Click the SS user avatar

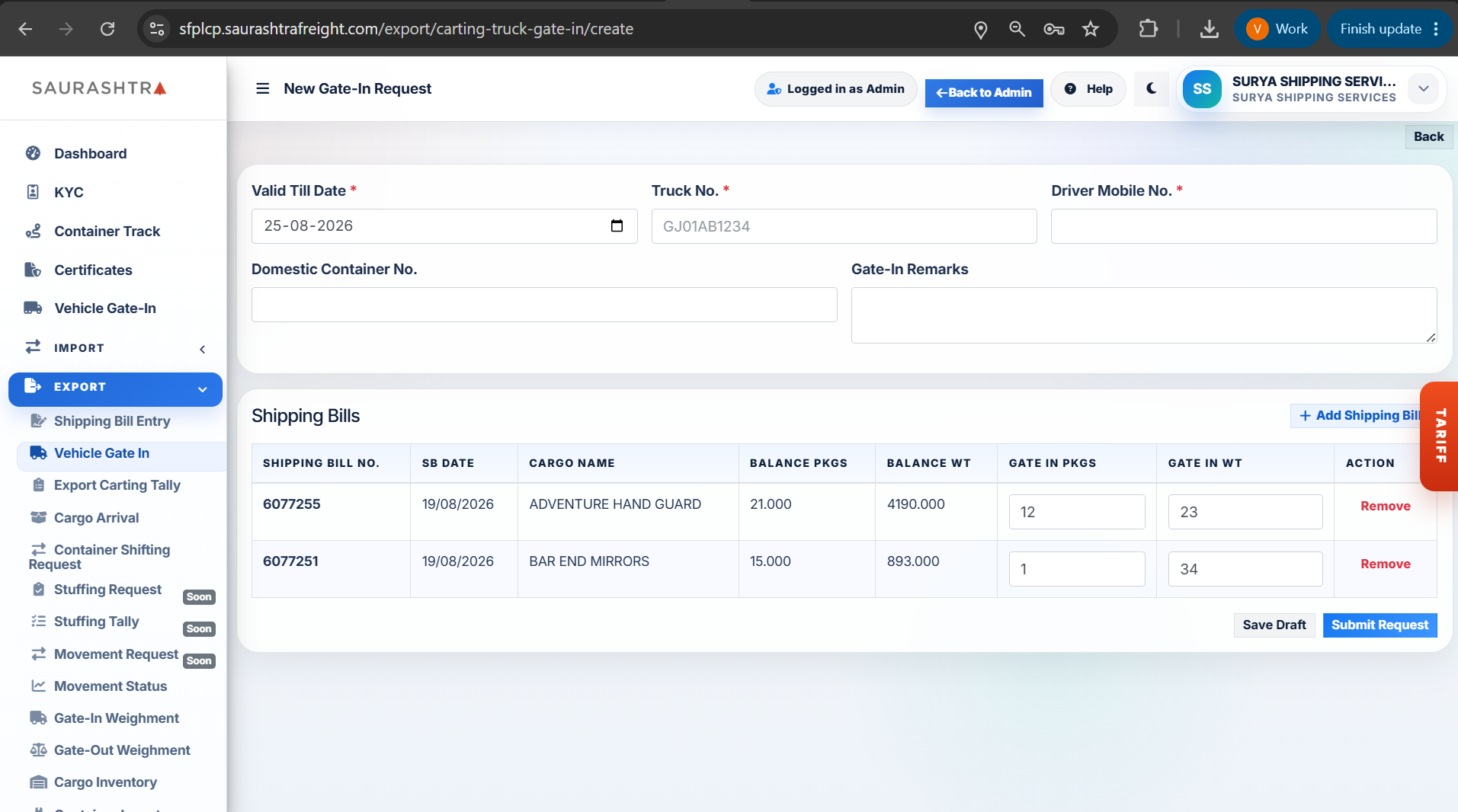(x=1202, y=88)
